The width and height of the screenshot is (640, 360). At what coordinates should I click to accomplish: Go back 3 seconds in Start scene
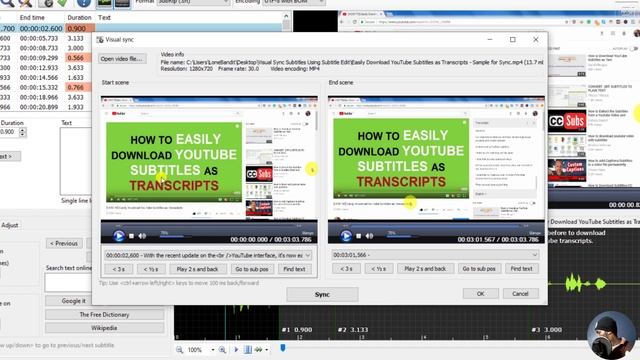(119, 269)
